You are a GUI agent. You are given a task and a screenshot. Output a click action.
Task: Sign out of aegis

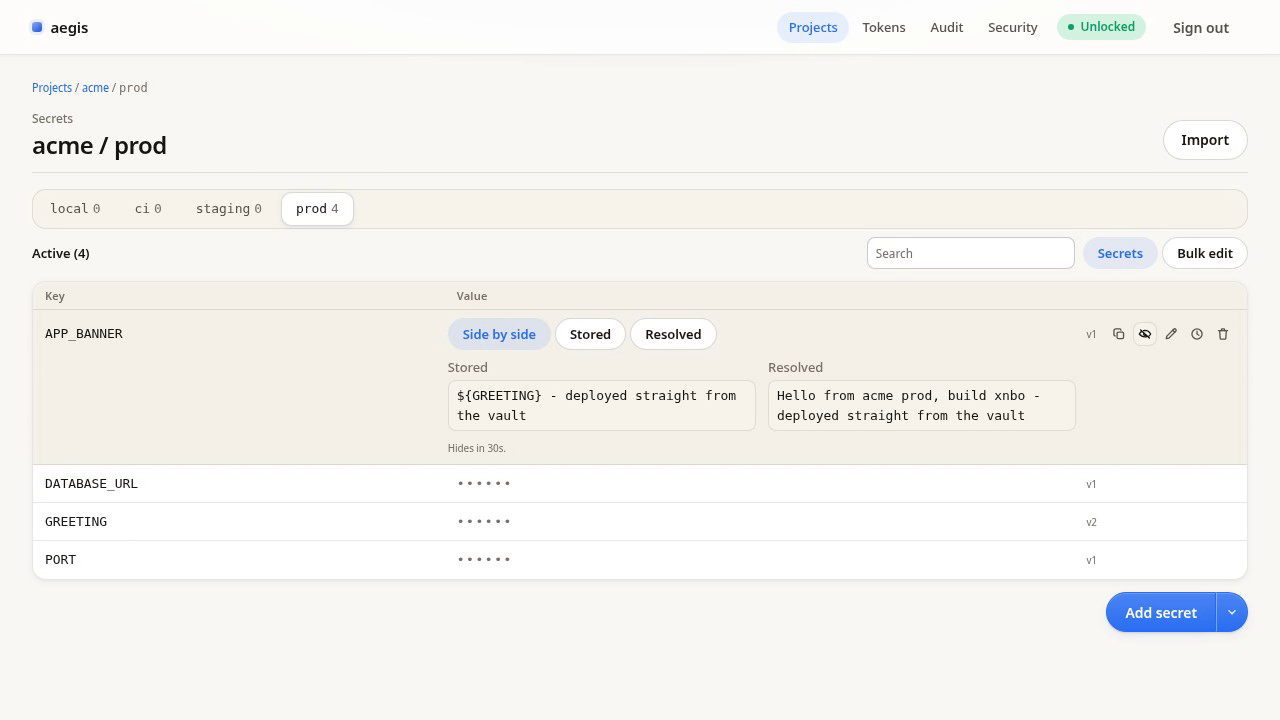[1201, 28]
